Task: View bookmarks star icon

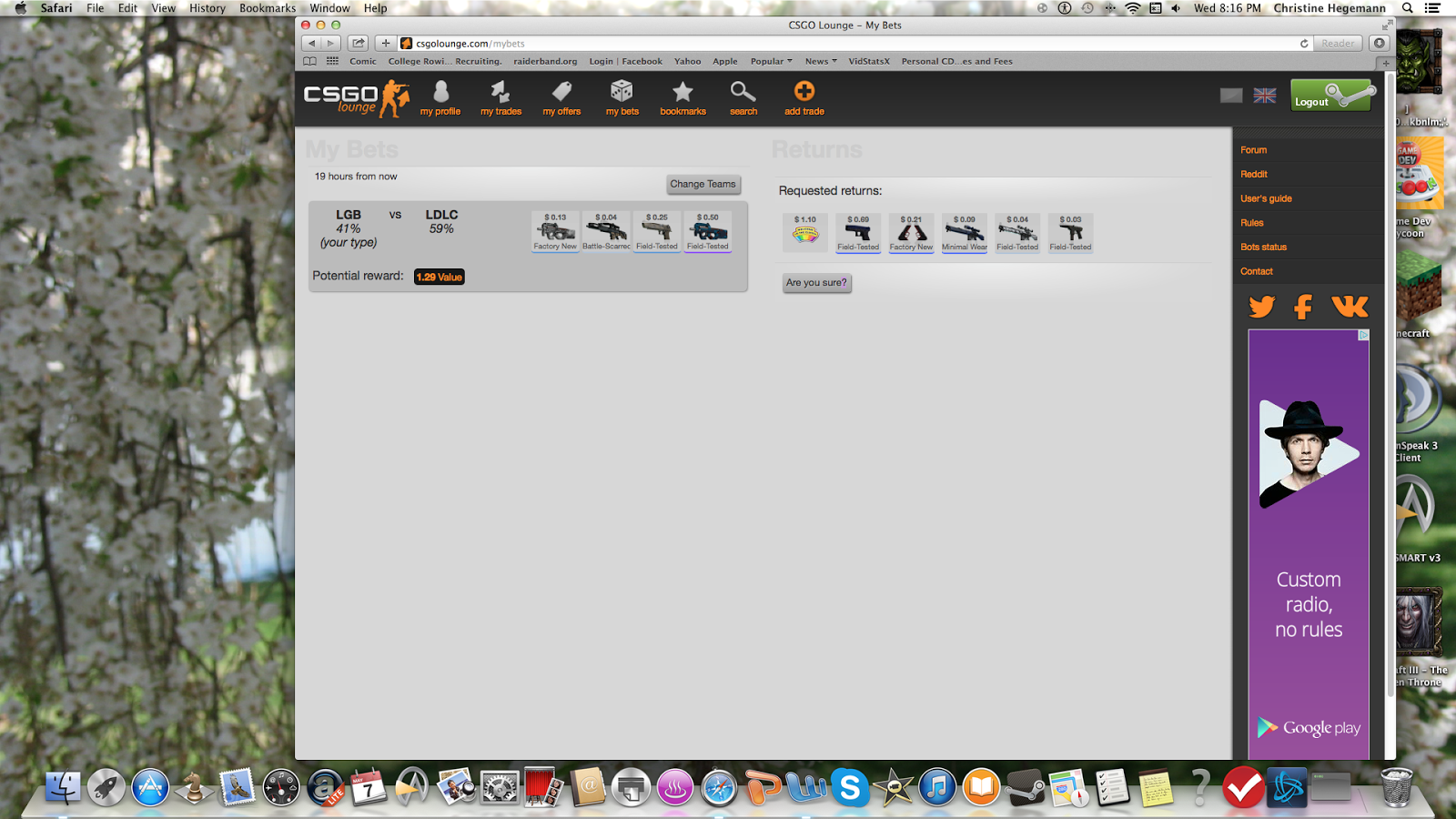Action: click(682, 98)
